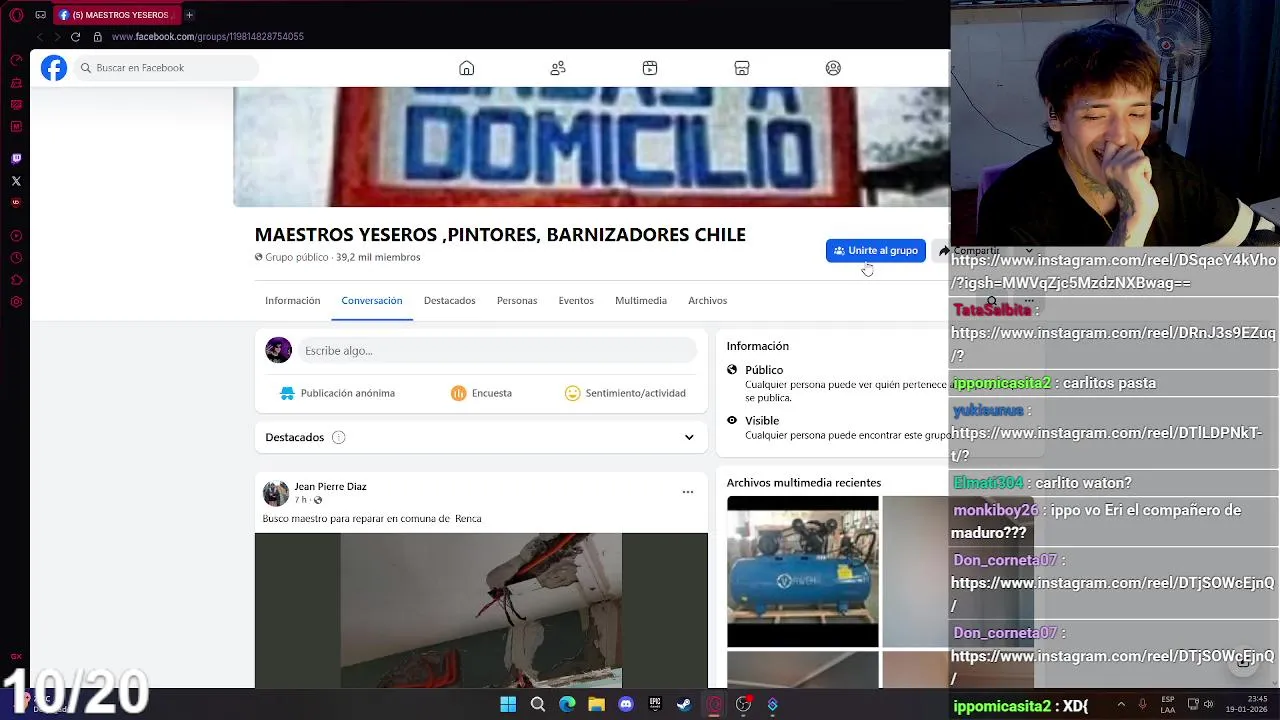This screenshot has width=1280, height=720.
Task: Click Unirte al grupo button
Action: tap(876, 251)
